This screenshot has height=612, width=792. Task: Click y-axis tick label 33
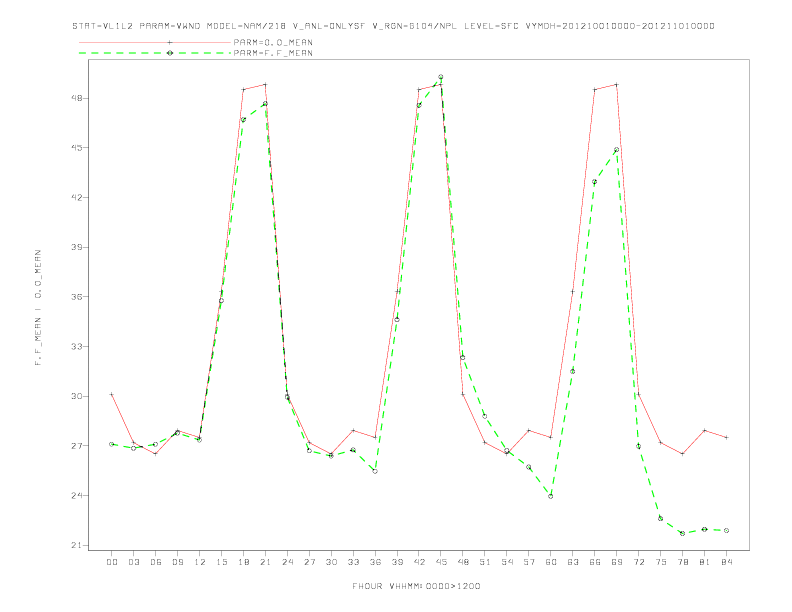[77, 346]
